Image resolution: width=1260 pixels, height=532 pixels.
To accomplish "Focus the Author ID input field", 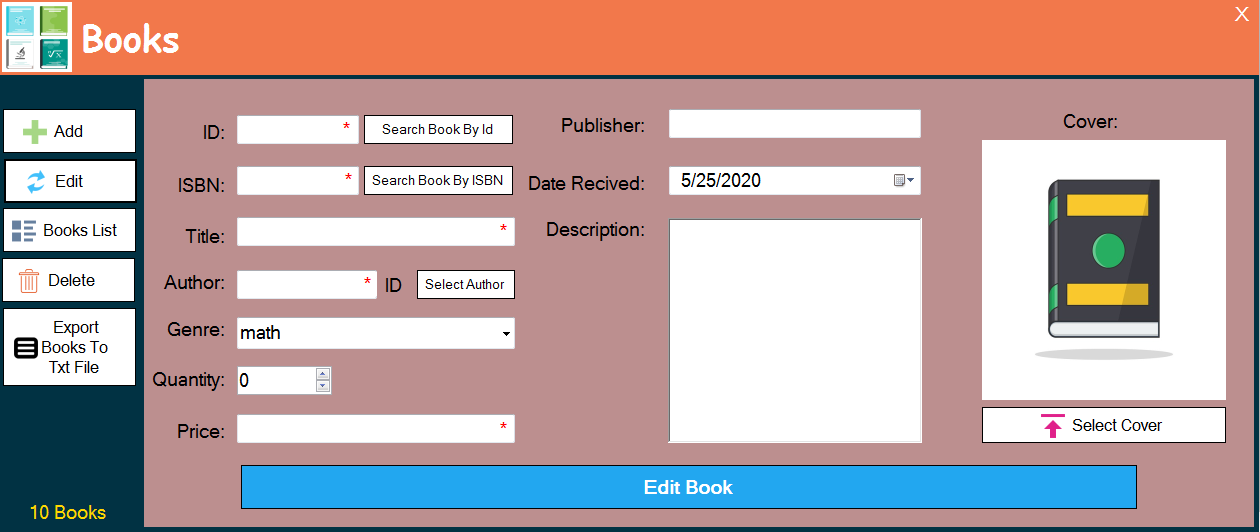I will (307, 284).
